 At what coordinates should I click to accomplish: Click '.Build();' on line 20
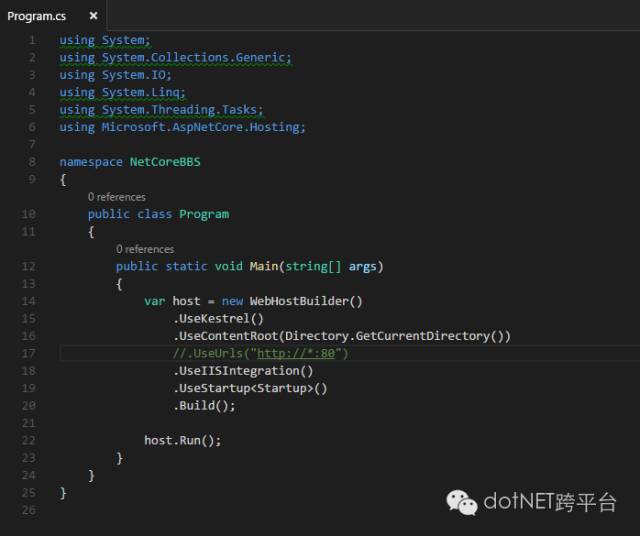tap(204, 406)
